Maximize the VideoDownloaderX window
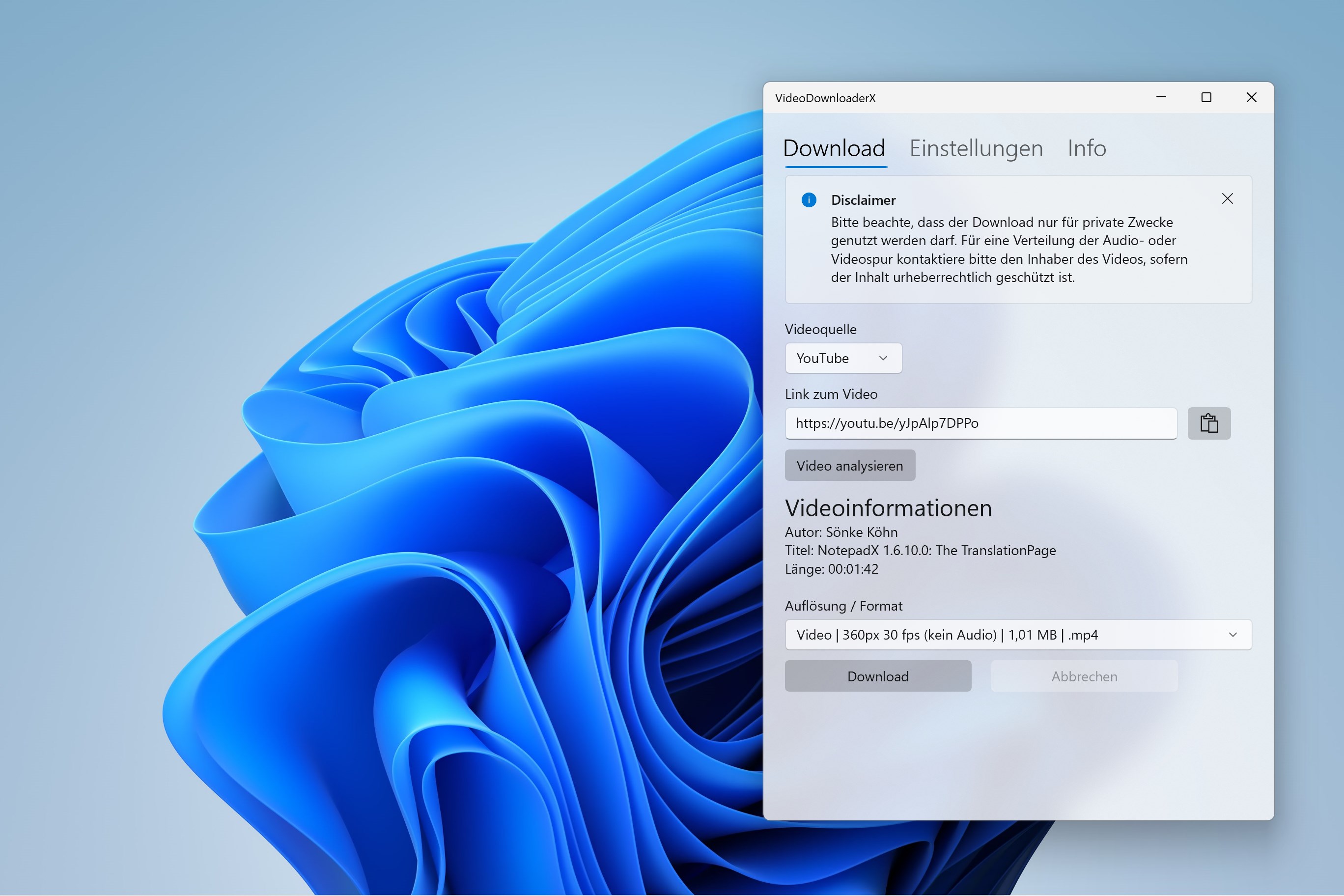Screen dimensions: 1344x896 (x=1205, y=98)
